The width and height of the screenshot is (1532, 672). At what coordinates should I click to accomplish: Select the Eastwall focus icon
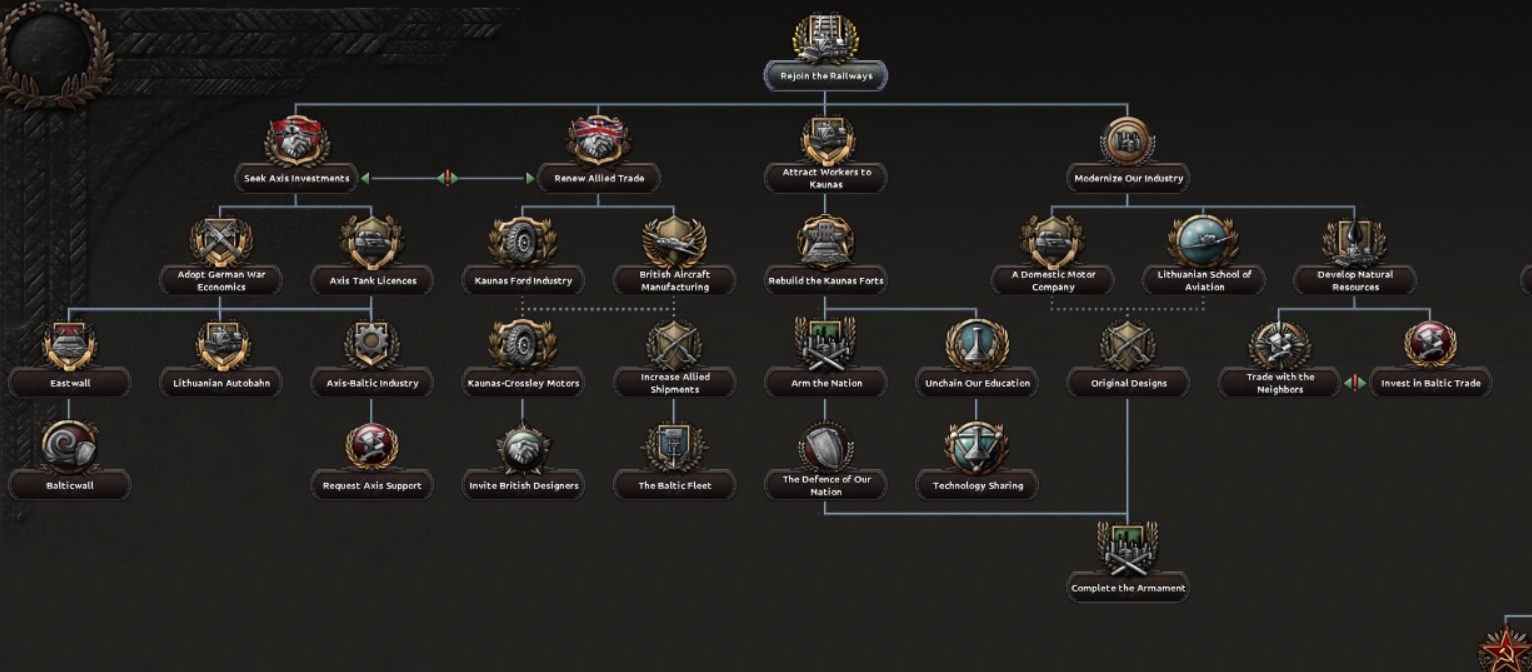tap(70, 346)
